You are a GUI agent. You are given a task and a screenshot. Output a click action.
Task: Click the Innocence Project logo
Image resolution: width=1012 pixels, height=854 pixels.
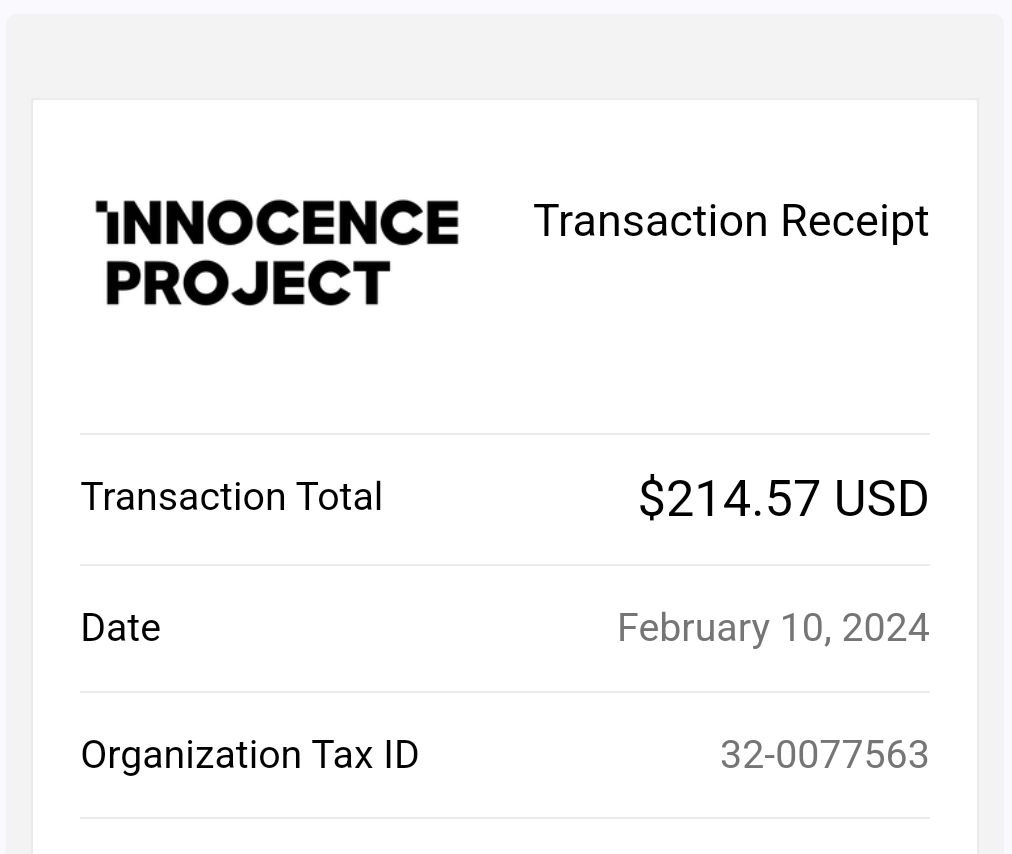click(x=278, y=252)
